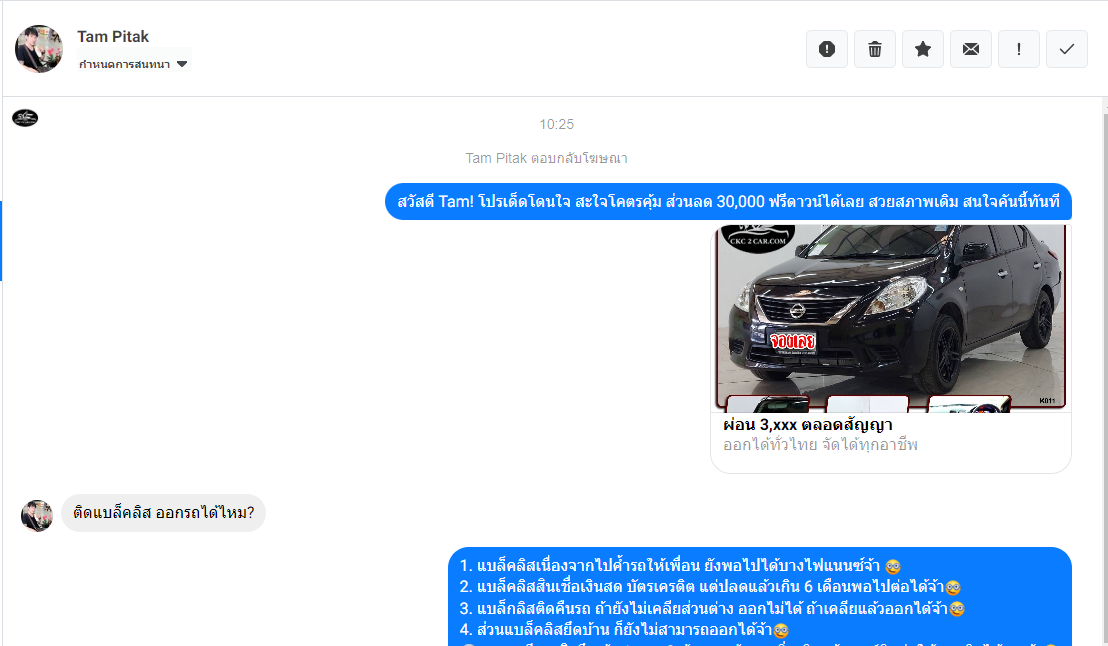The image size is (1108, 646).
Task: Click the priority exclamation mark button
Action: coord(1019,49)
